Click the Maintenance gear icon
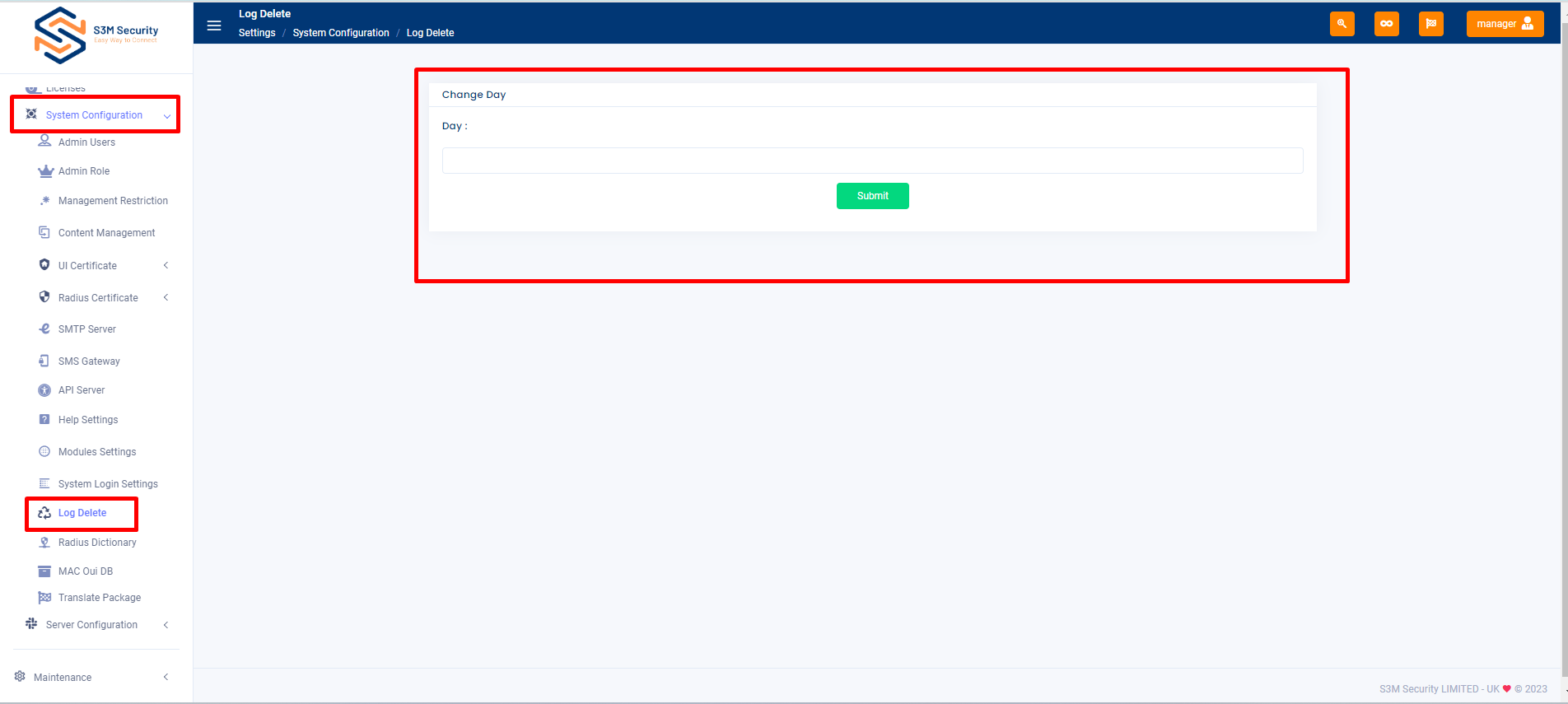This screenshot has width=1568, height=704. click(20, 677)
